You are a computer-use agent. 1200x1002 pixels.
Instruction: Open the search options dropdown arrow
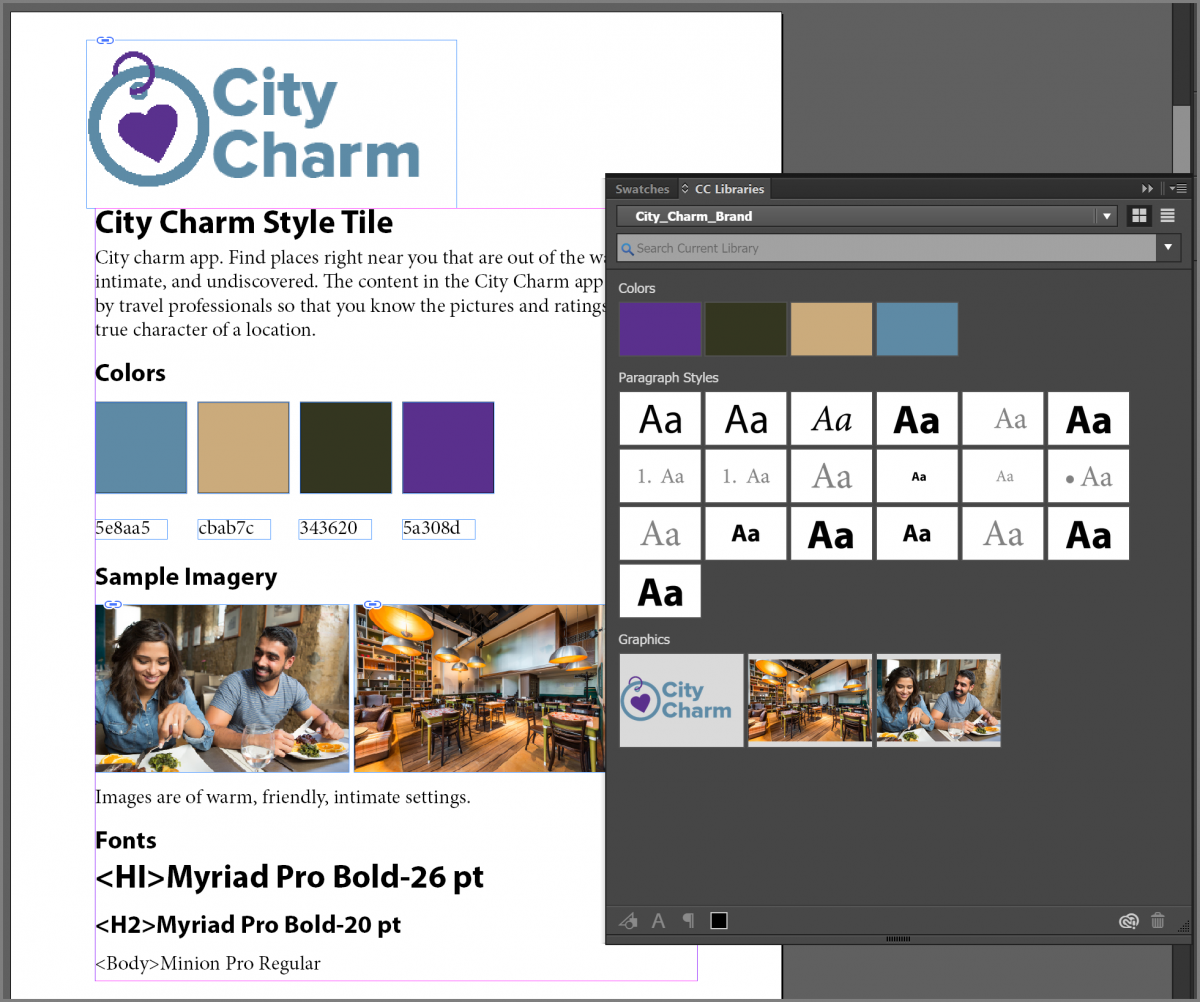(x=1169, y=248)
